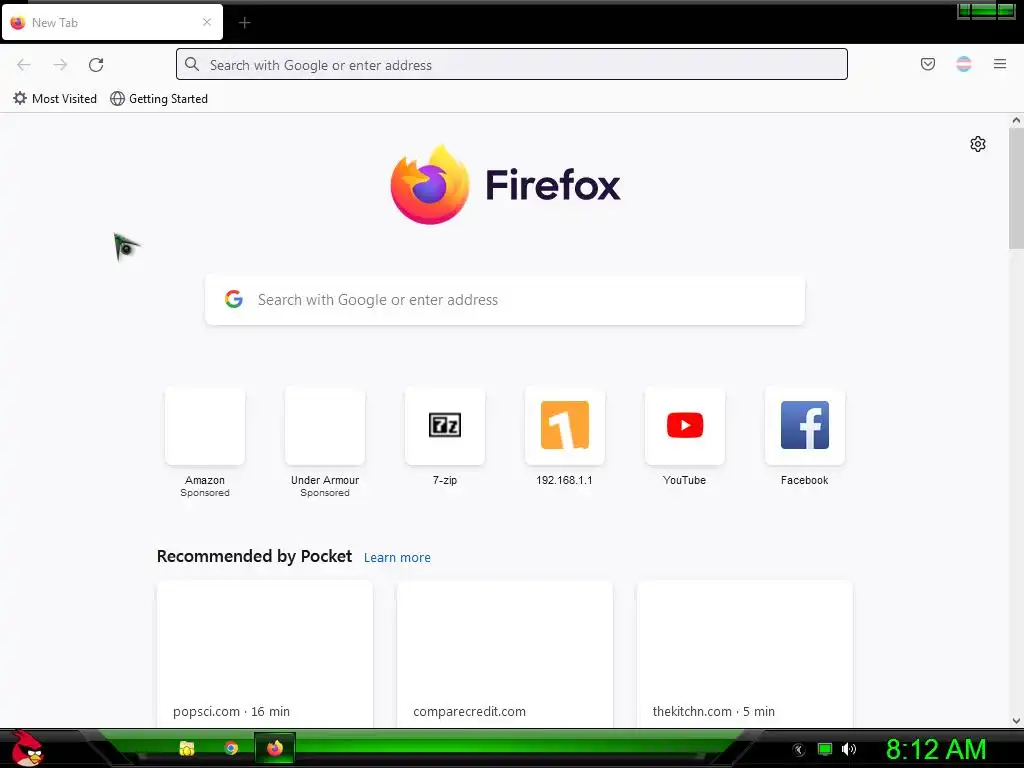Open a new tab with plus button
Viewport: 1024px width, 768px height.
coord(244,23)
